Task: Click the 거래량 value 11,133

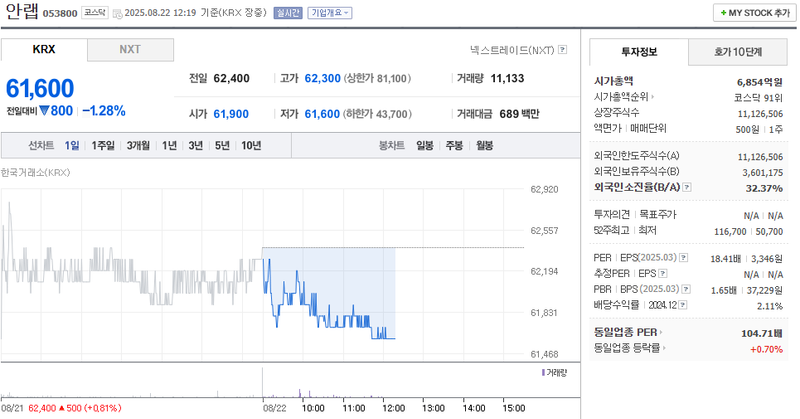Action: coord(507,79)
